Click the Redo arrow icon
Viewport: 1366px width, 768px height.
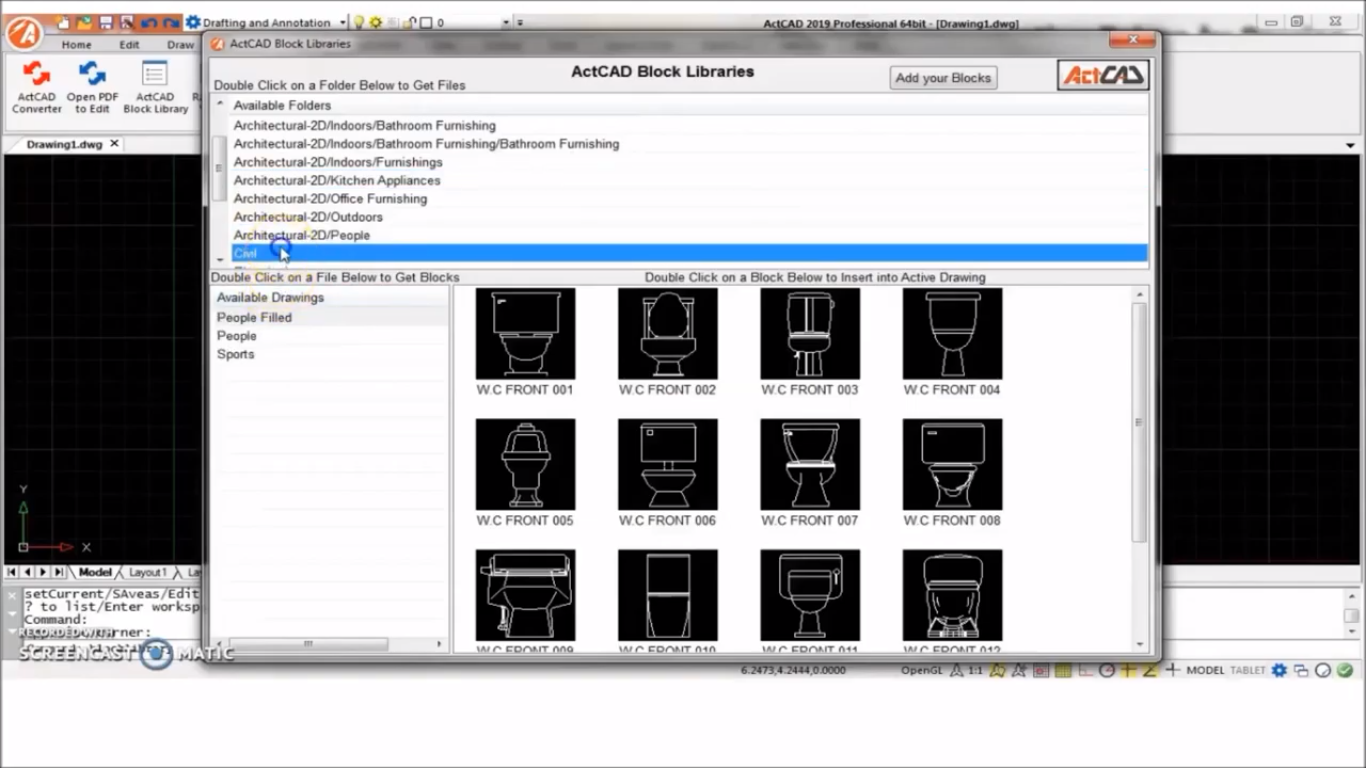coord(171,22)
